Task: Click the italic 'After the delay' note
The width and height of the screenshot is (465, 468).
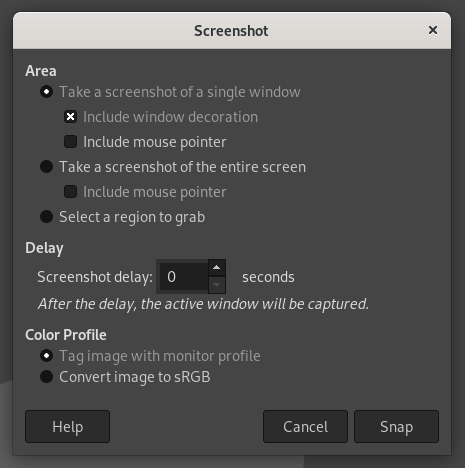Action: pos(203,304)
